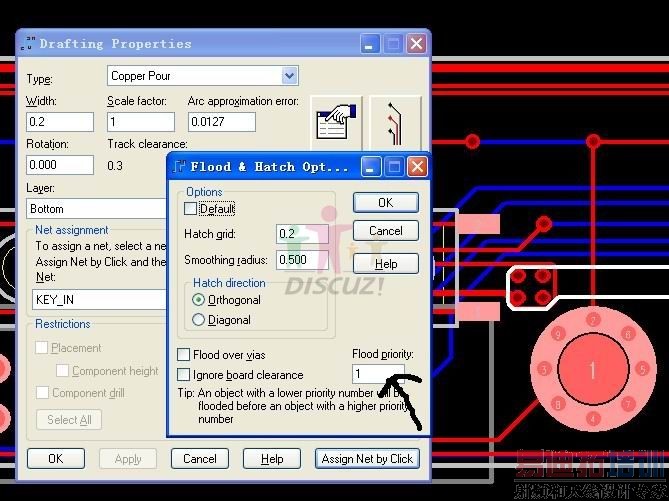
Task: Open the properties hand-and-sheet icon button
Action: (336, 122)
